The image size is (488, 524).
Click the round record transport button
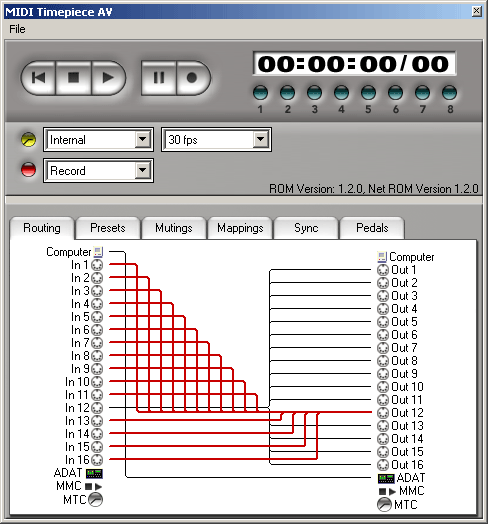[x=193, y=78]
